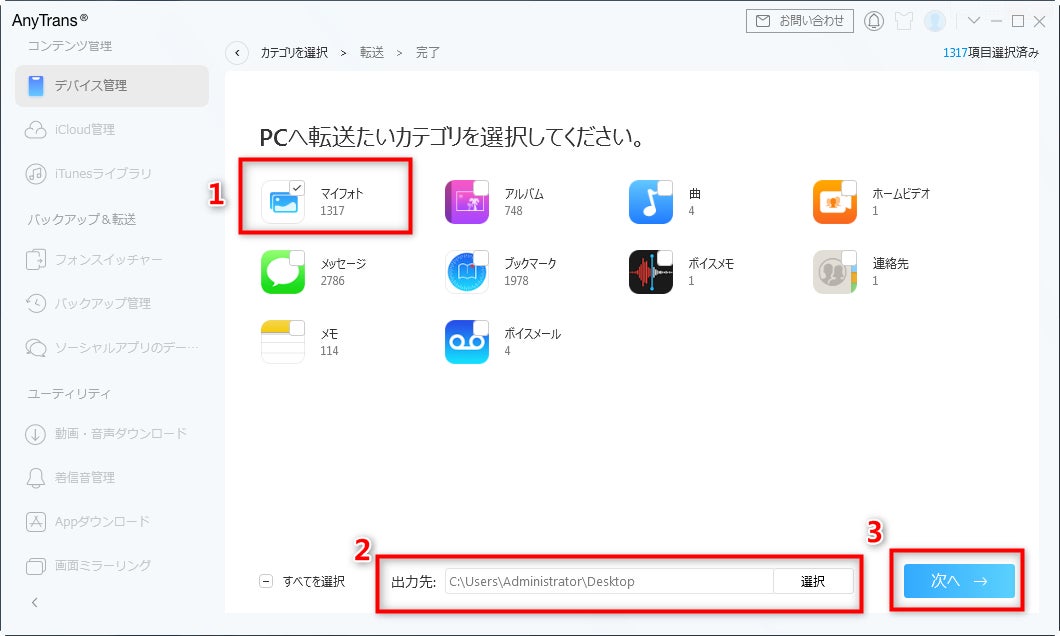Check the ボイスメール checkbox
The height and width of the screenshot is (636, 1060).
[481, 328]
